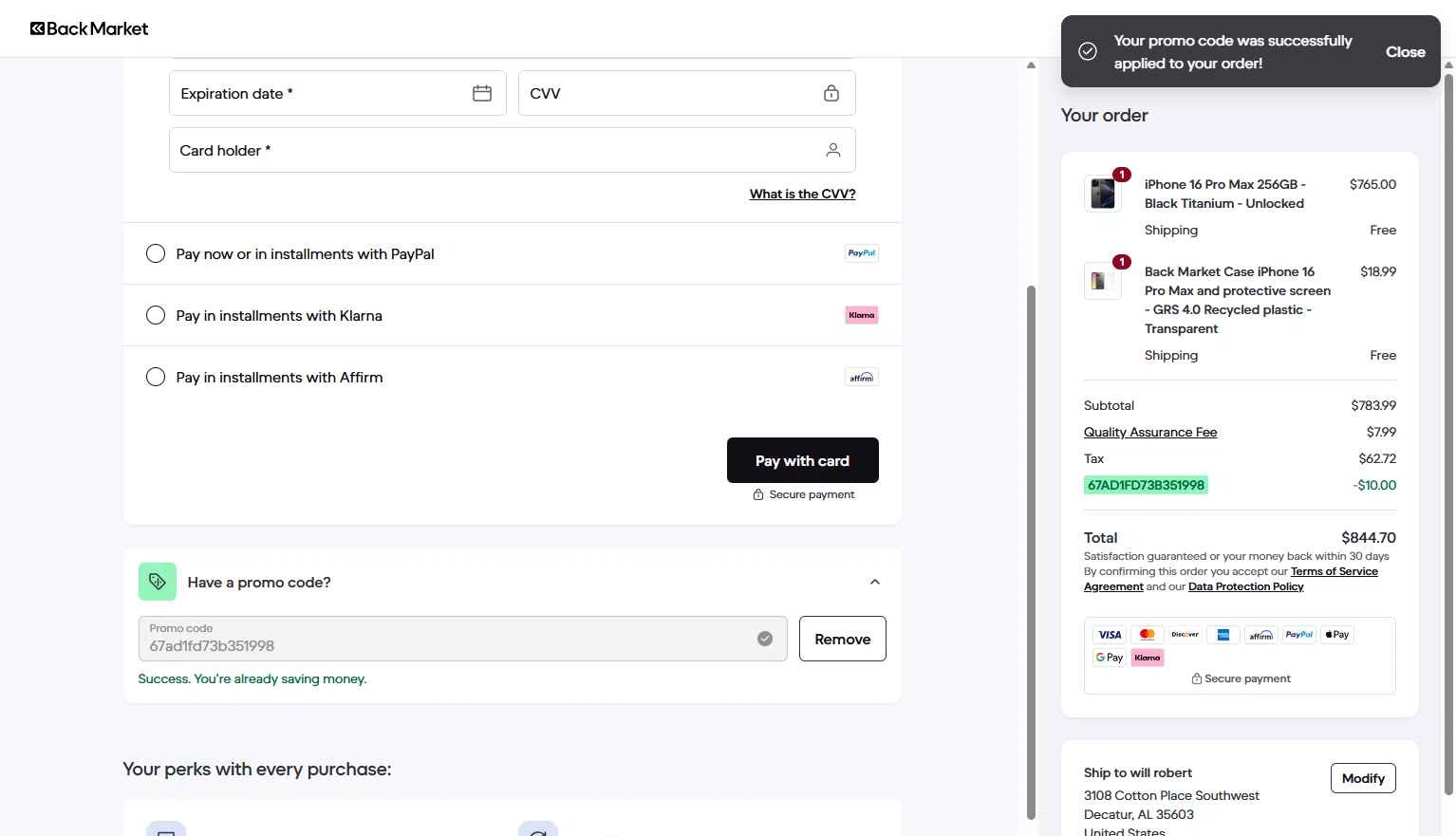Click the $765.00 iPhone price
Image resolution: width=1456 pixels, height=836 pixels.
coord(1372,184)
